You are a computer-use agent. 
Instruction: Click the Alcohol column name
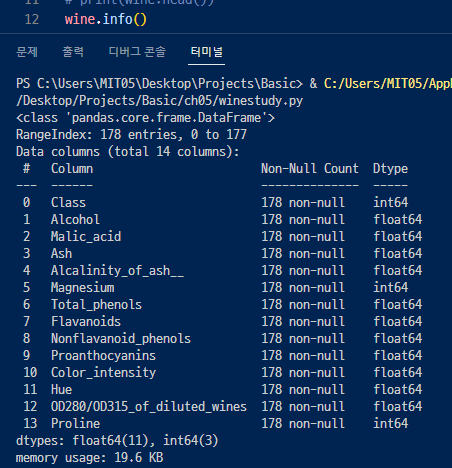pyautogui.click(x=75, y=220)
